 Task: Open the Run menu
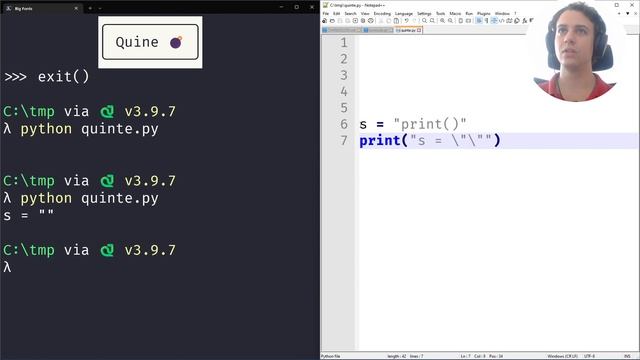(469, 13)
